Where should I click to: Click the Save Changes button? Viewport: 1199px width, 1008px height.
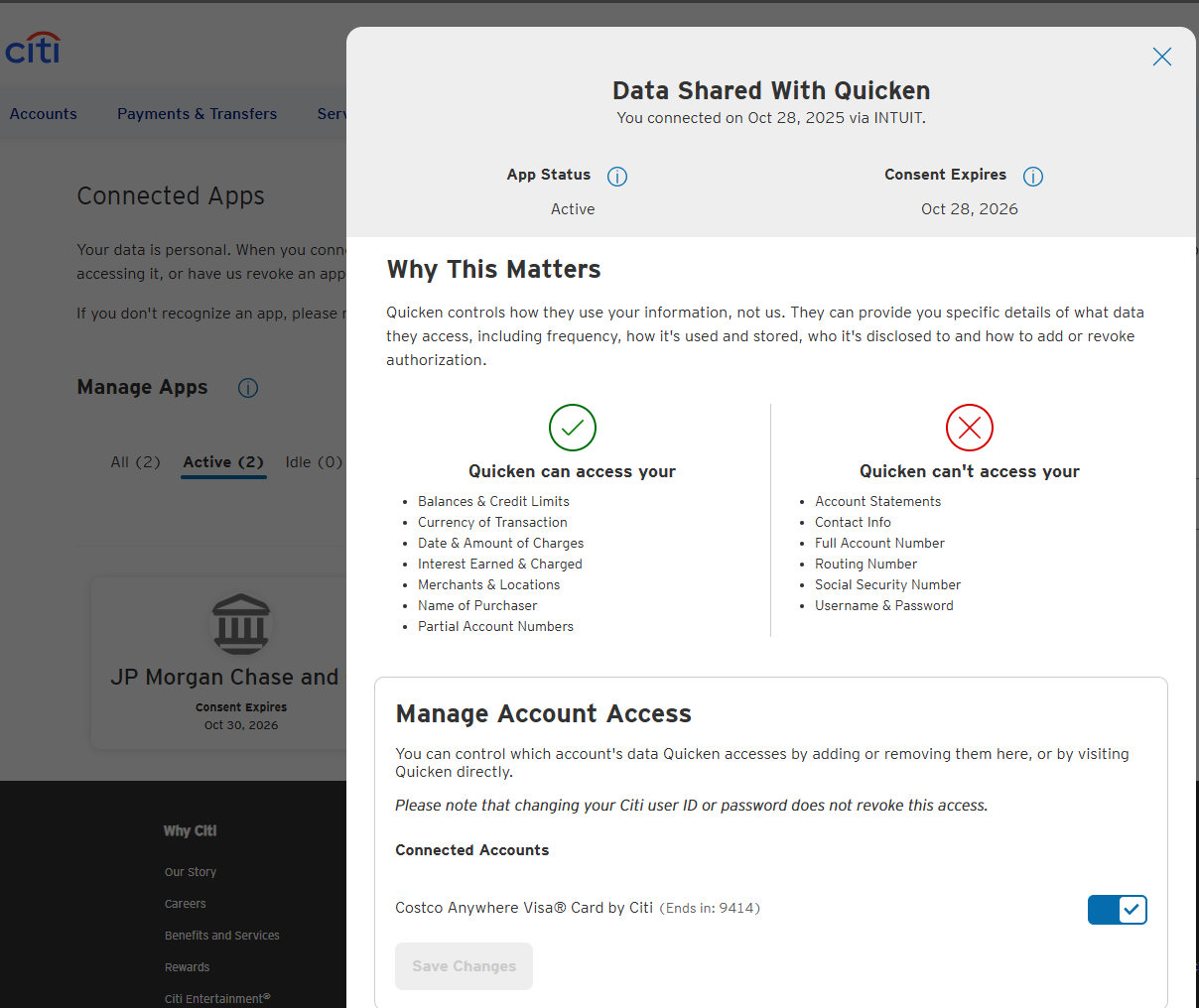464,966
